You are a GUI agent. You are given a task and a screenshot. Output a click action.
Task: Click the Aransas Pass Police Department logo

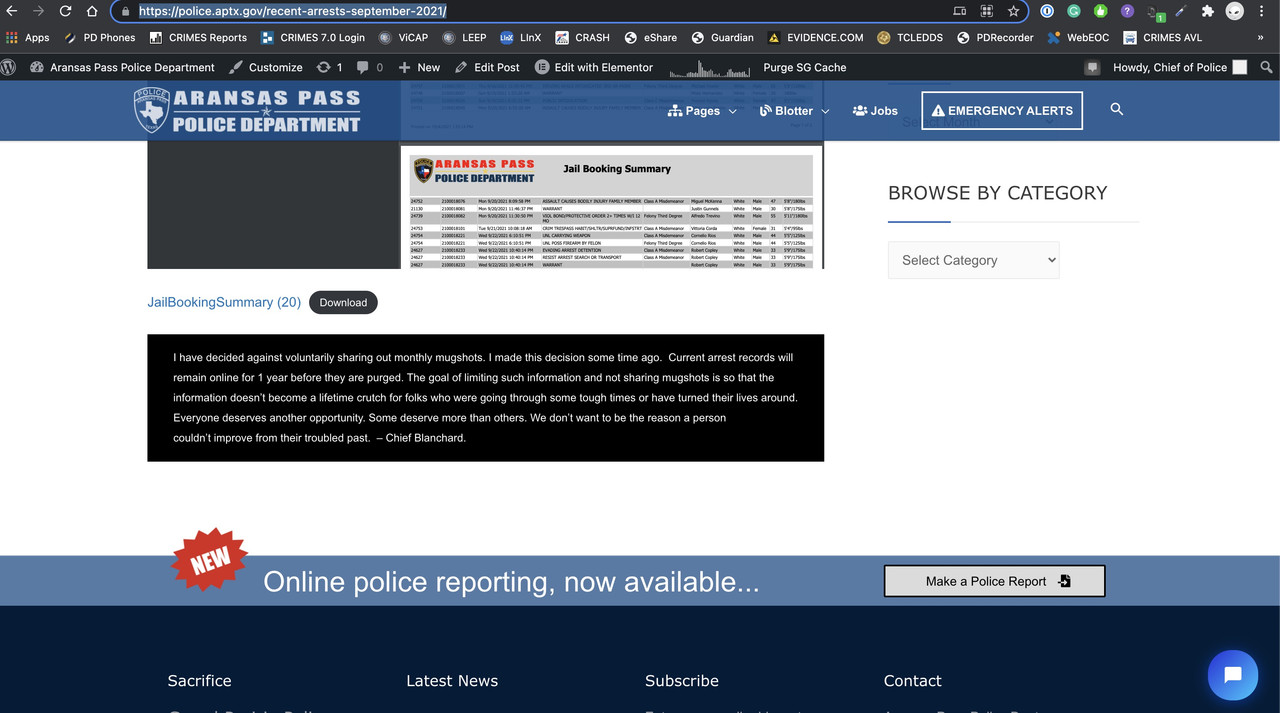click(x=247, y=110)
